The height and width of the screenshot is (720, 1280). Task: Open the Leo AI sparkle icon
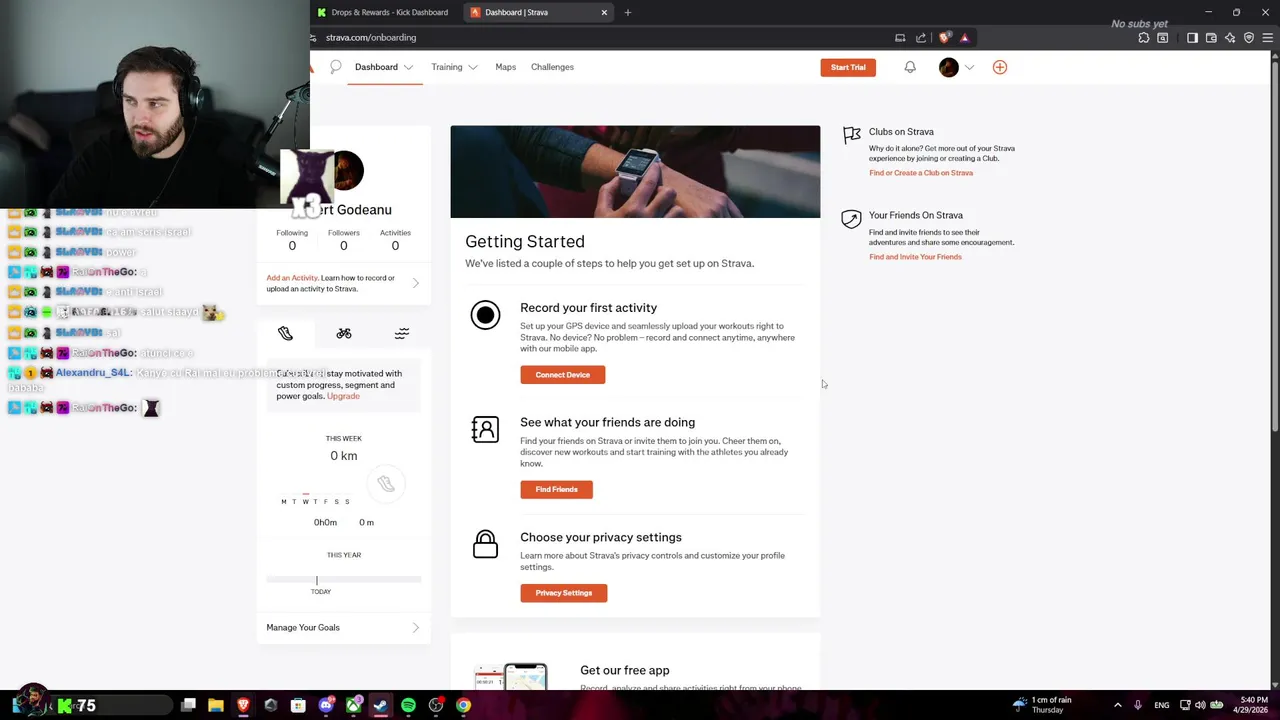point(1230,38)
